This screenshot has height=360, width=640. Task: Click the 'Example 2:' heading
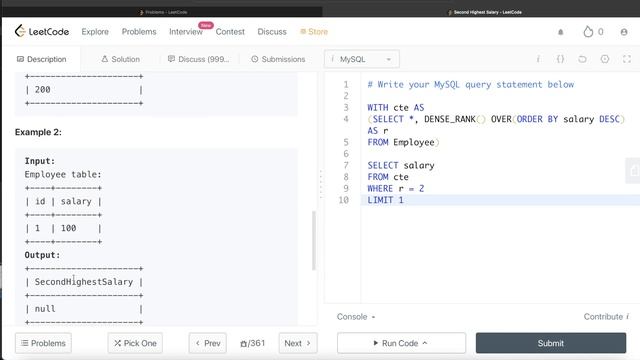[x=38, y=132]
